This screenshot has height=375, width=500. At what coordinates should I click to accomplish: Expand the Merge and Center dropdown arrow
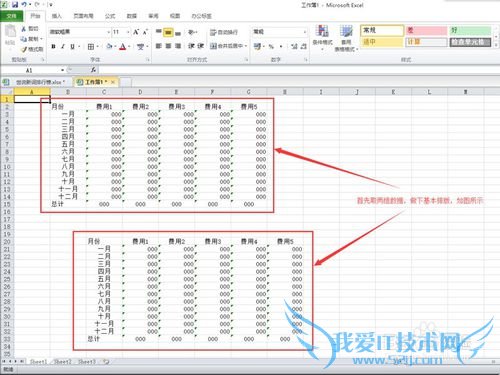pyautogui.click(x=246, y=46)
